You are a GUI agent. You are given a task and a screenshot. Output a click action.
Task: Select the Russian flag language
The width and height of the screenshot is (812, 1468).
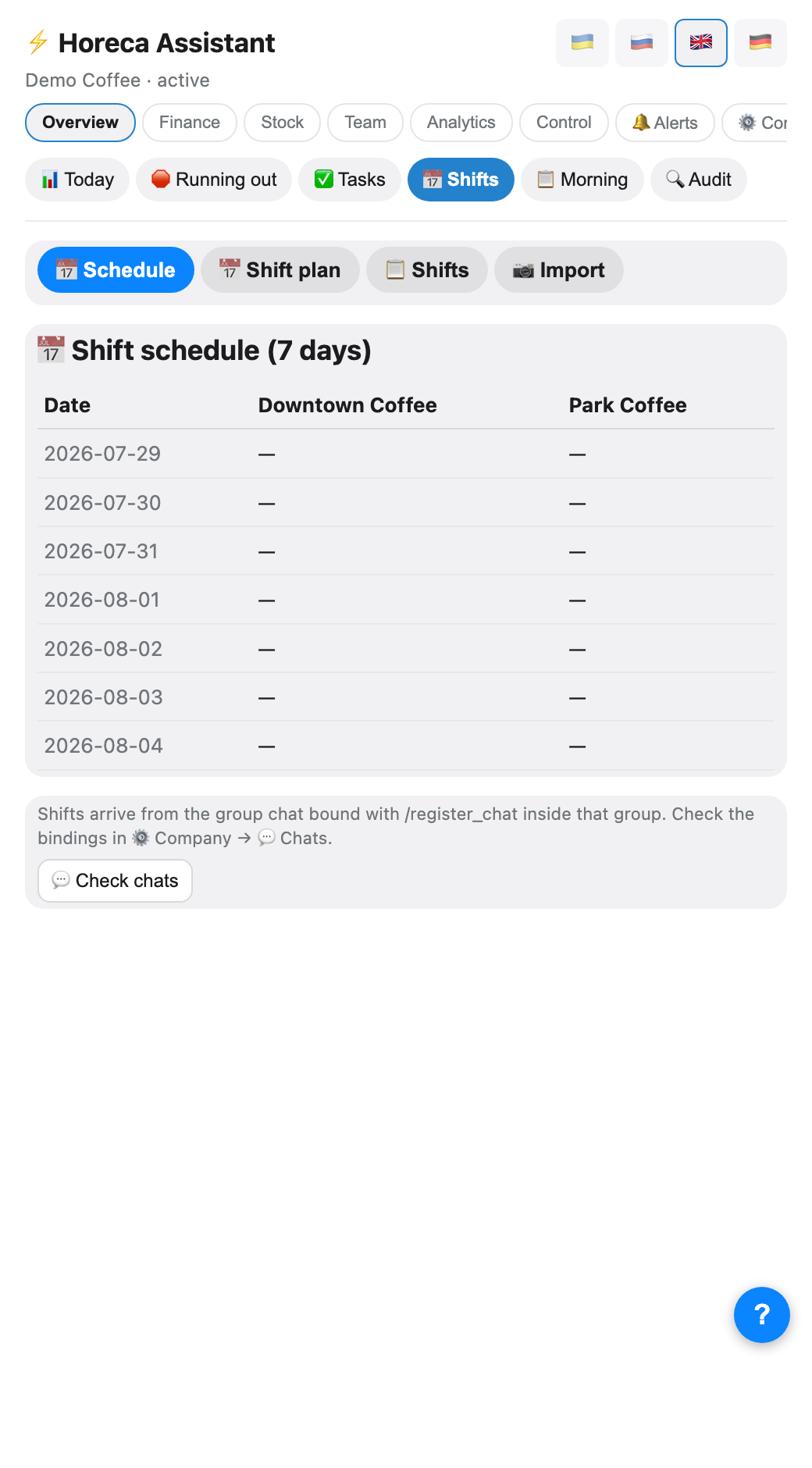coord(642,42)
